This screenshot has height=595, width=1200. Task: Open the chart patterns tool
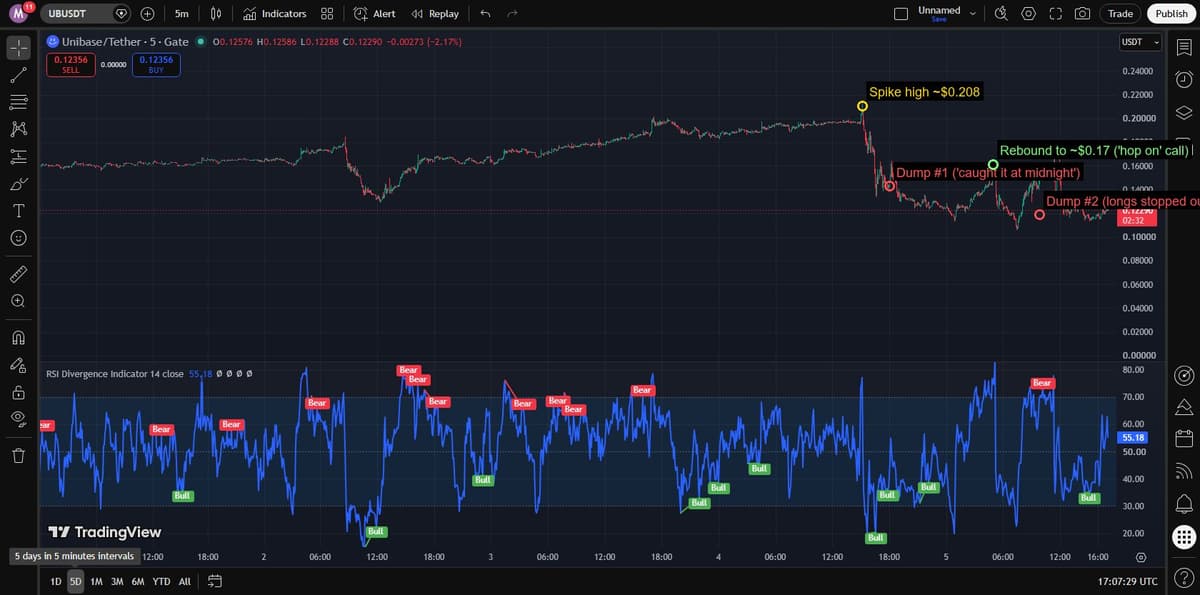[x=17, y=129]
